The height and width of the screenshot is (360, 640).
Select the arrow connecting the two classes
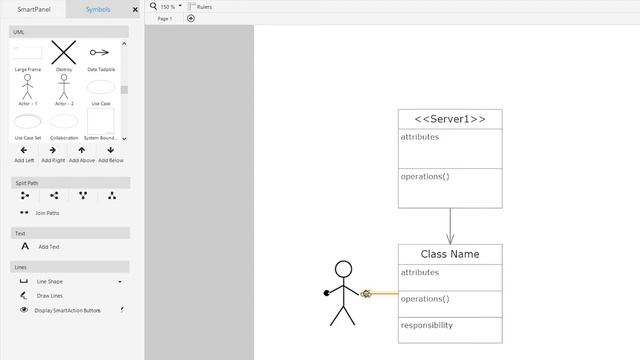[450, 227]
